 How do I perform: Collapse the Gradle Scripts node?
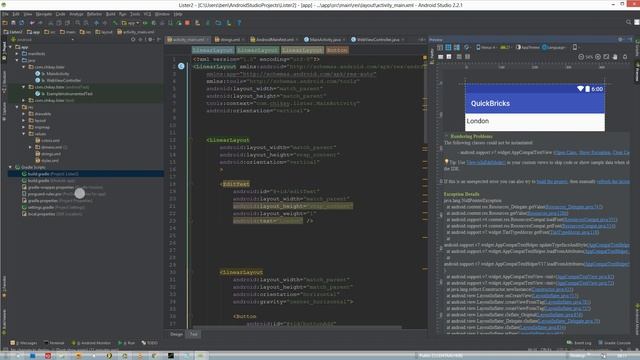click(11, 167)
